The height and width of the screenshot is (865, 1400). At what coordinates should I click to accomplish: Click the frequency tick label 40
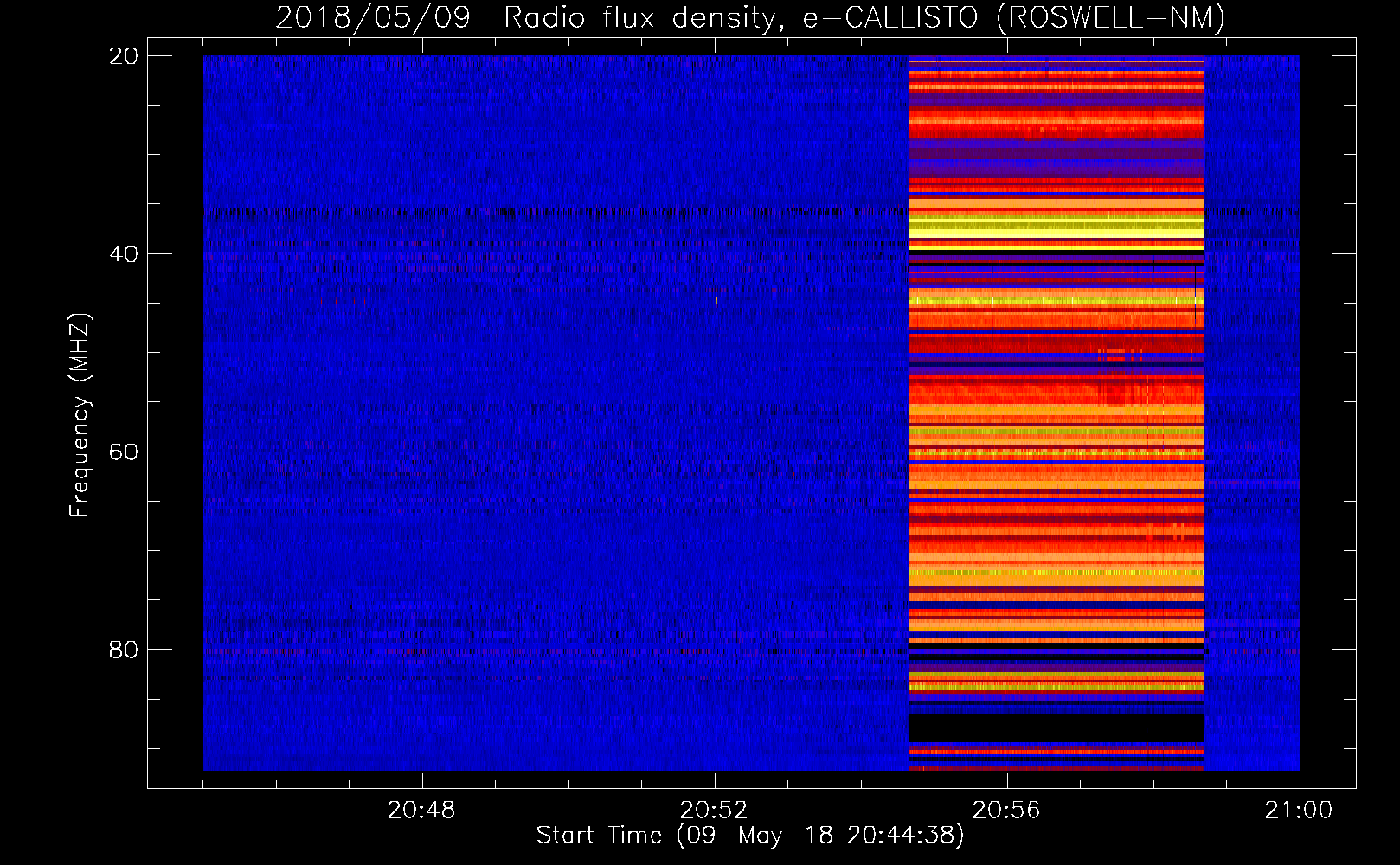[124, 254]
